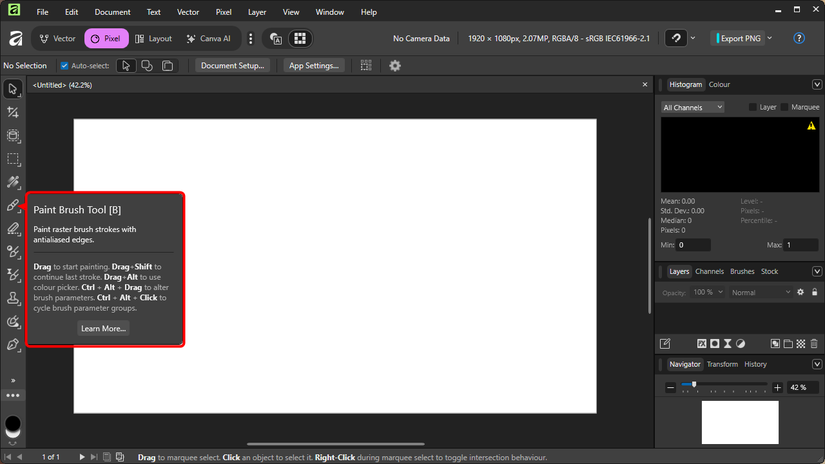Activate the Paint Brush tool

click(x=13, y=205)
